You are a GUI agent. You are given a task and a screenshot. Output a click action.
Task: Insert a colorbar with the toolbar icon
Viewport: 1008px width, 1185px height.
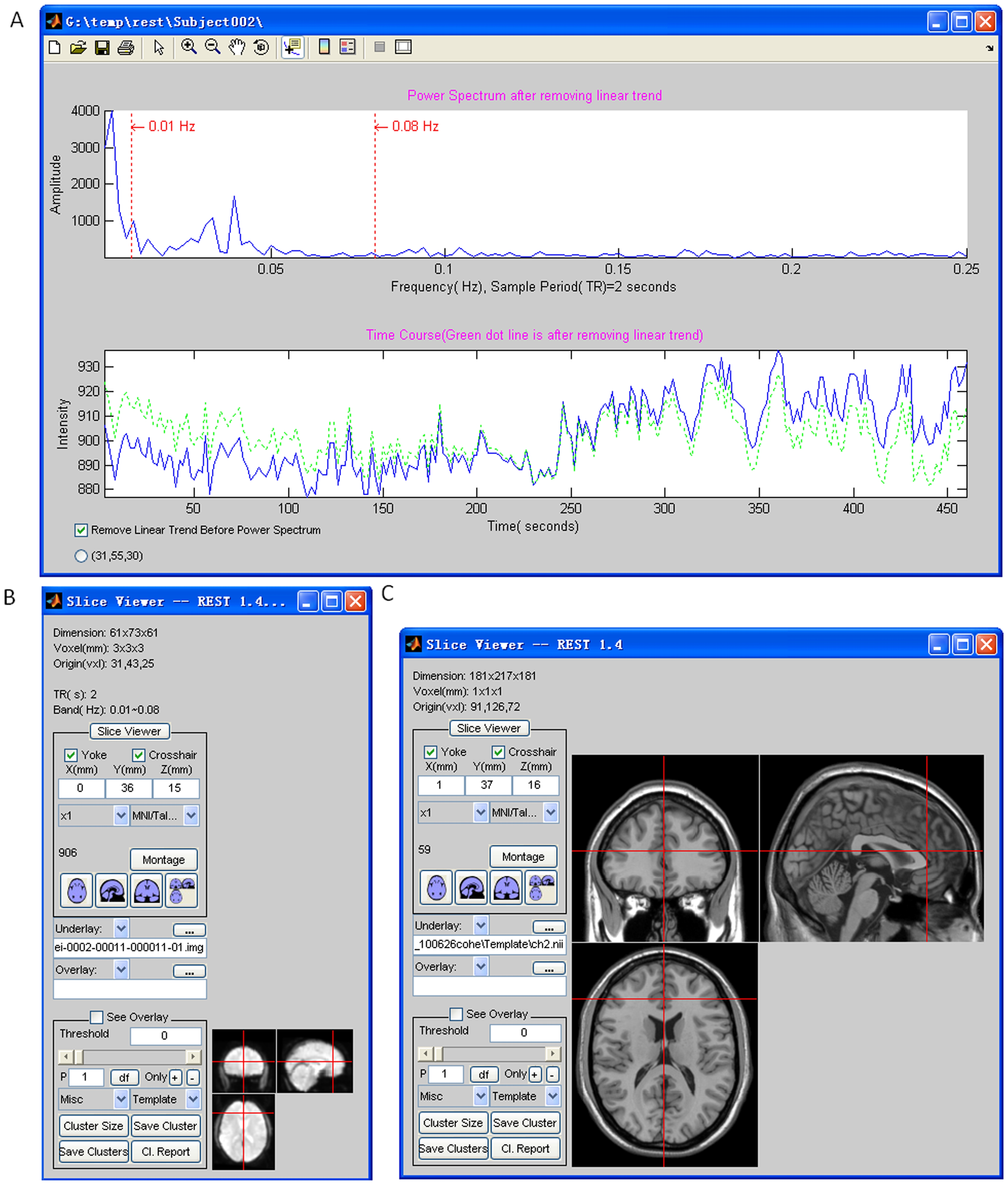coord(324,47)
